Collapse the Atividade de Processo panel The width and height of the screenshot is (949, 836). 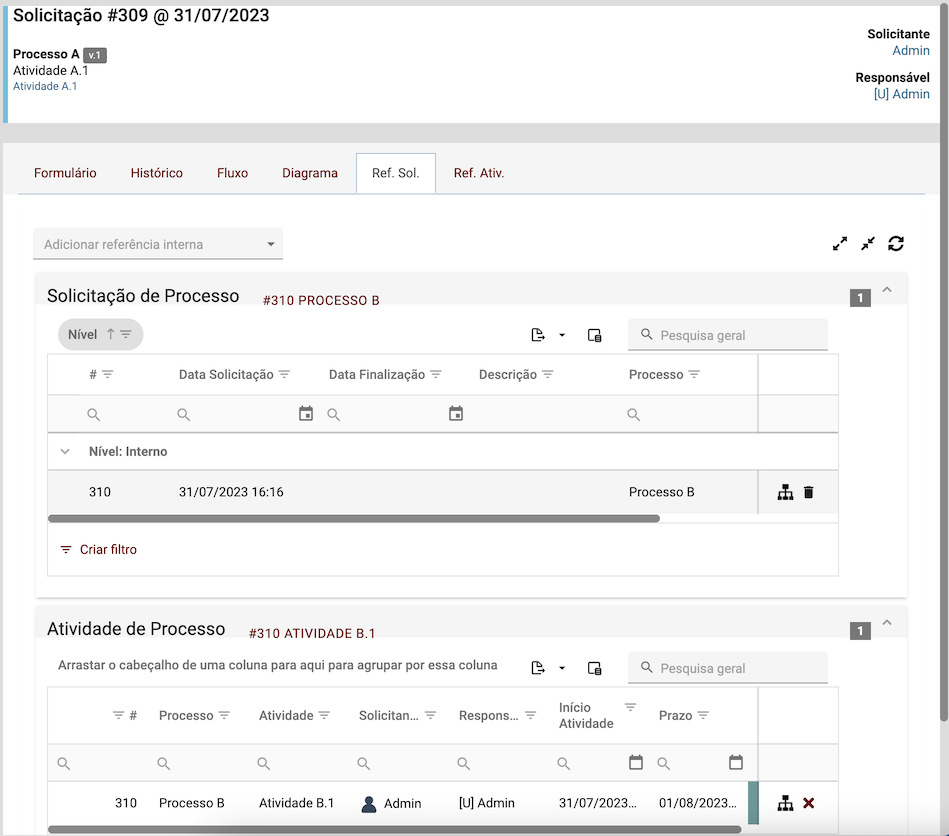[886, 623]
